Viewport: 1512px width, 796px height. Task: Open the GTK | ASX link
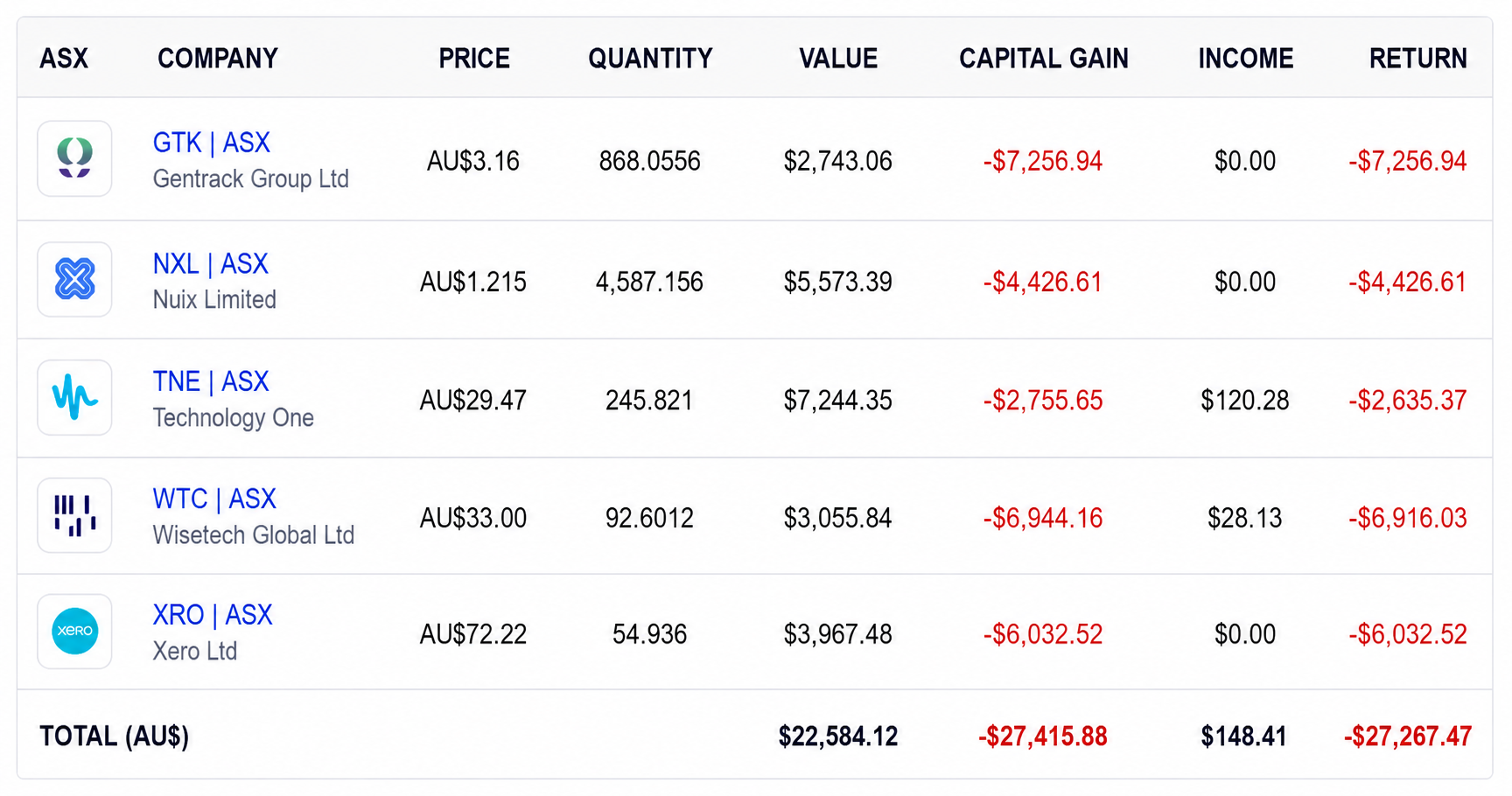(x=211, y=143)
